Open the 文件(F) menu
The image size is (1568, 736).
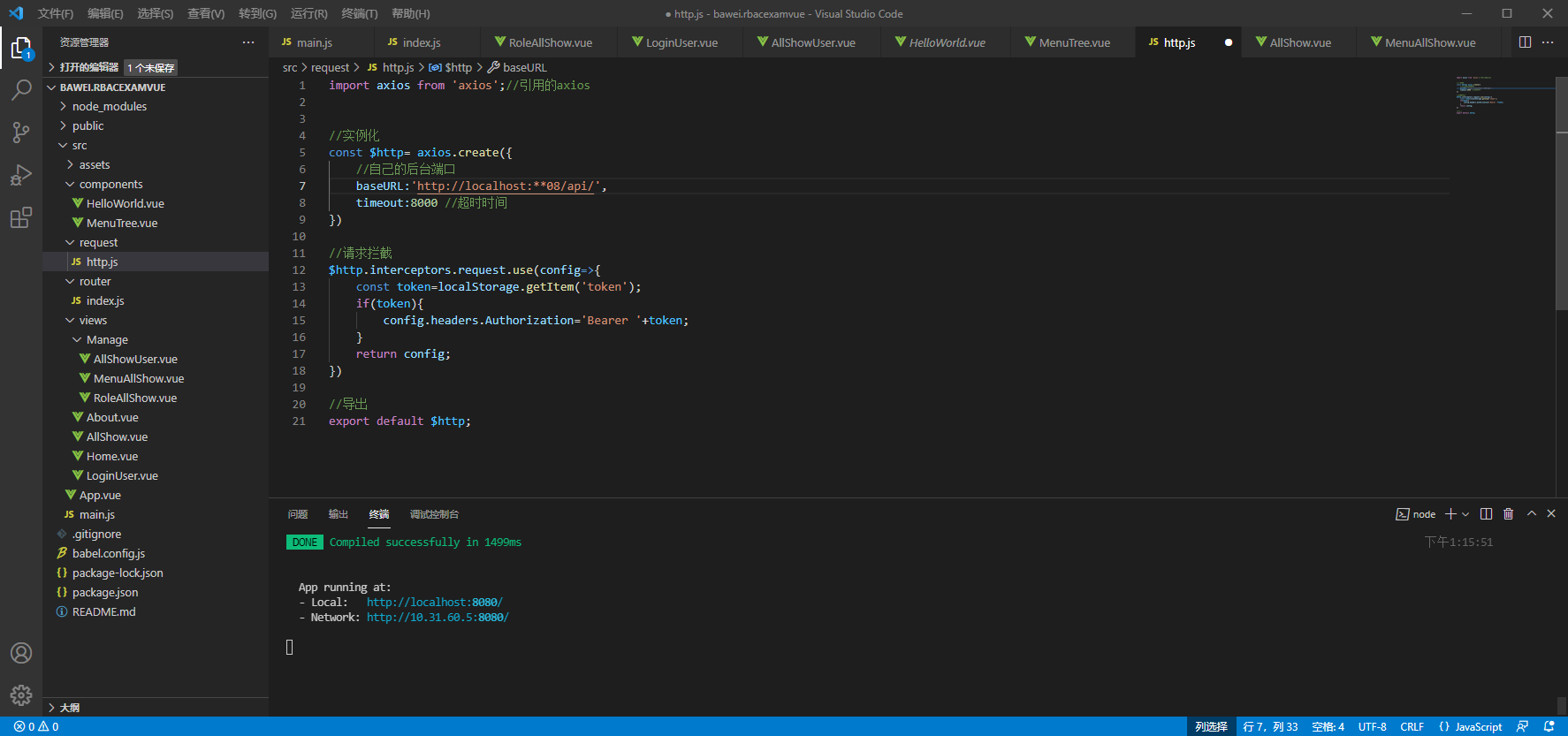56,13
